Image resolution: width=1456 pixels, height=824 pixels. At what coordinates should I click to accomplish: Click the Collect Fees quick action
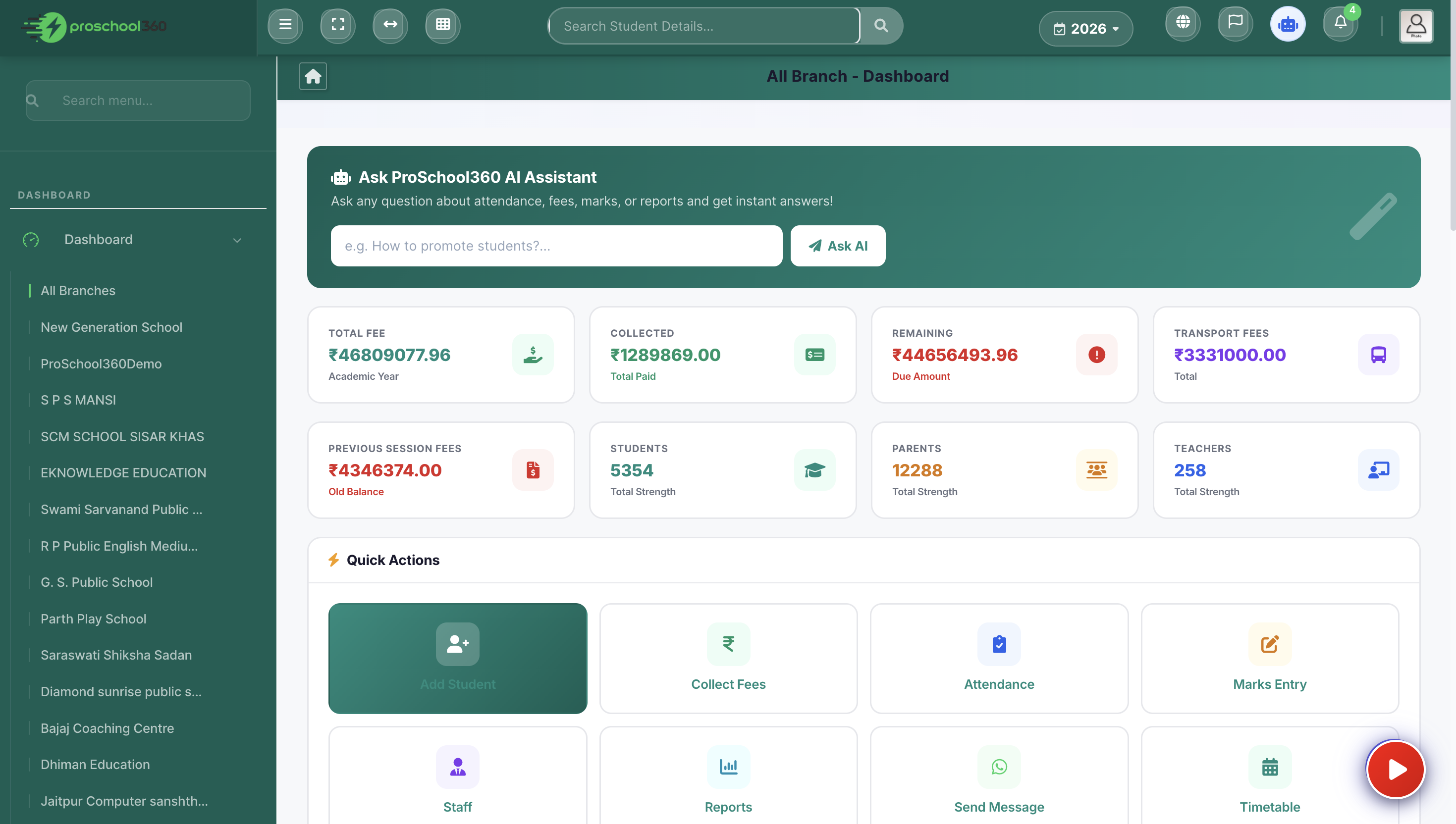728,658
